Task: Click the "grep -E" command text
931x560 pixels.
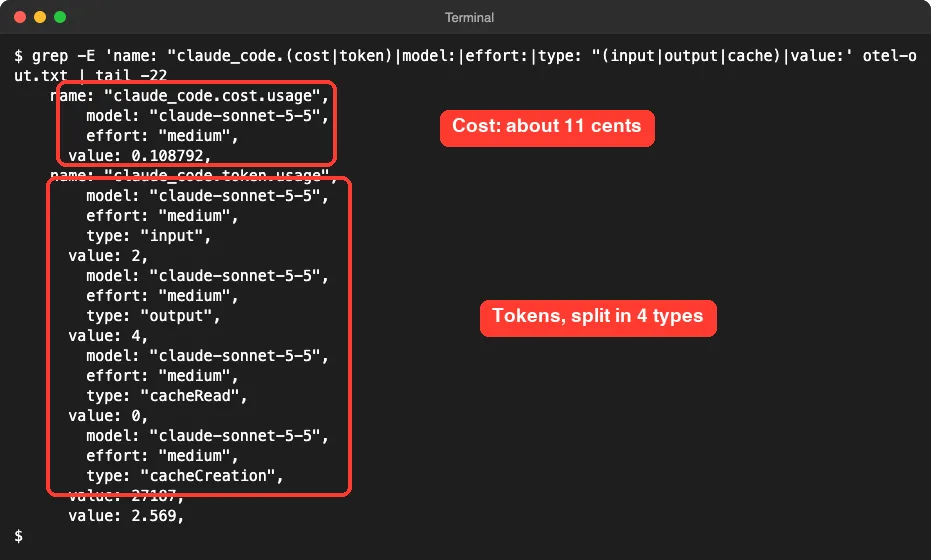Action: (x=64, y=56)
